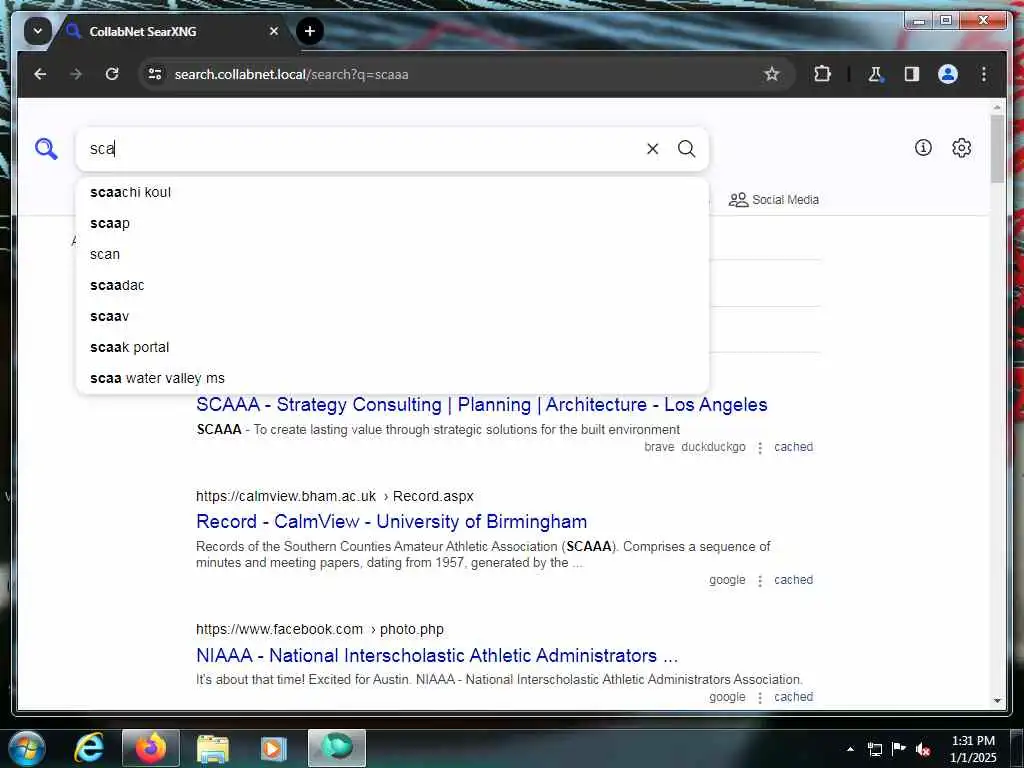The height and width of the screenshot is (768, 1024).
Task: Click the calmview.bham.ac.uk URL
Action: (x=334, y=496)
